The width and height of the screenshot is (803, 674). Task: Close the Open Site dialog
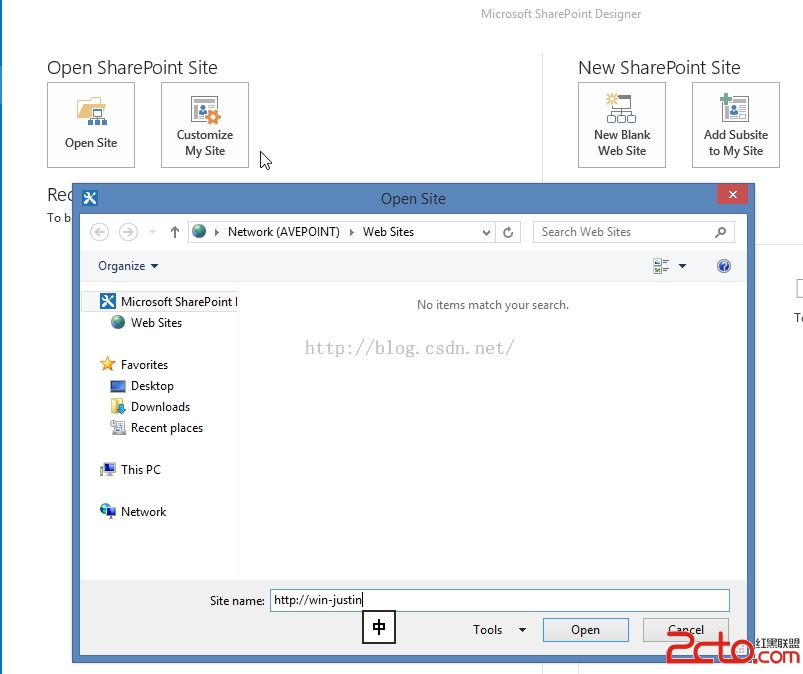(x=732, y=195)
